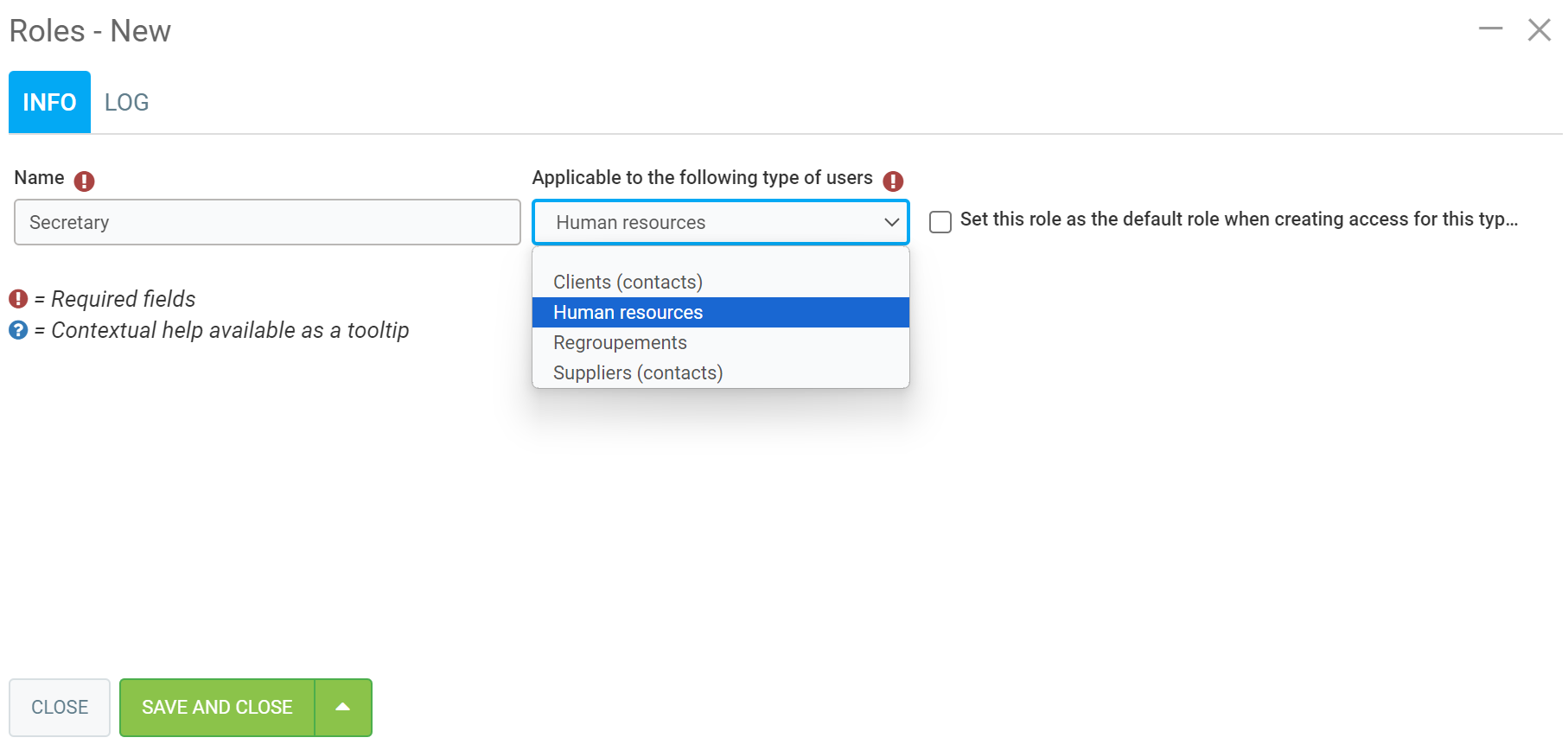The width and height of the screenshot is (1568, 744).
Task: Choose the highlighted Human resources option
Action: [x=628, y=312]
